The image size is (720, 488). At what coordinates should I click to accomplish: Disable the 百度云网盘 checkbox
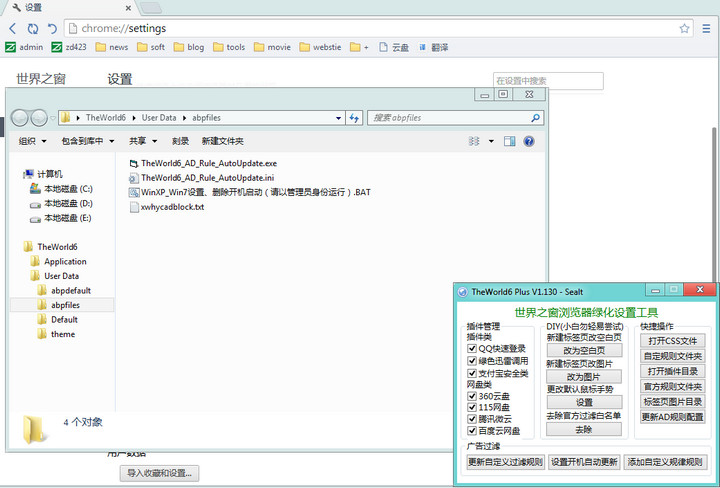click(x=472, y=431)
